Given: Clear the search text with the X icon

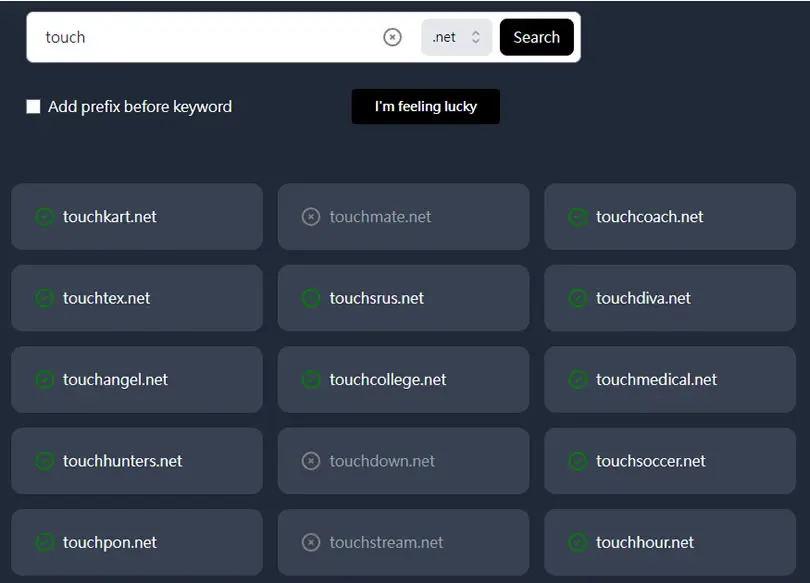Looking at the screenshot, I should pyautogui.click(x=392, y=37).
